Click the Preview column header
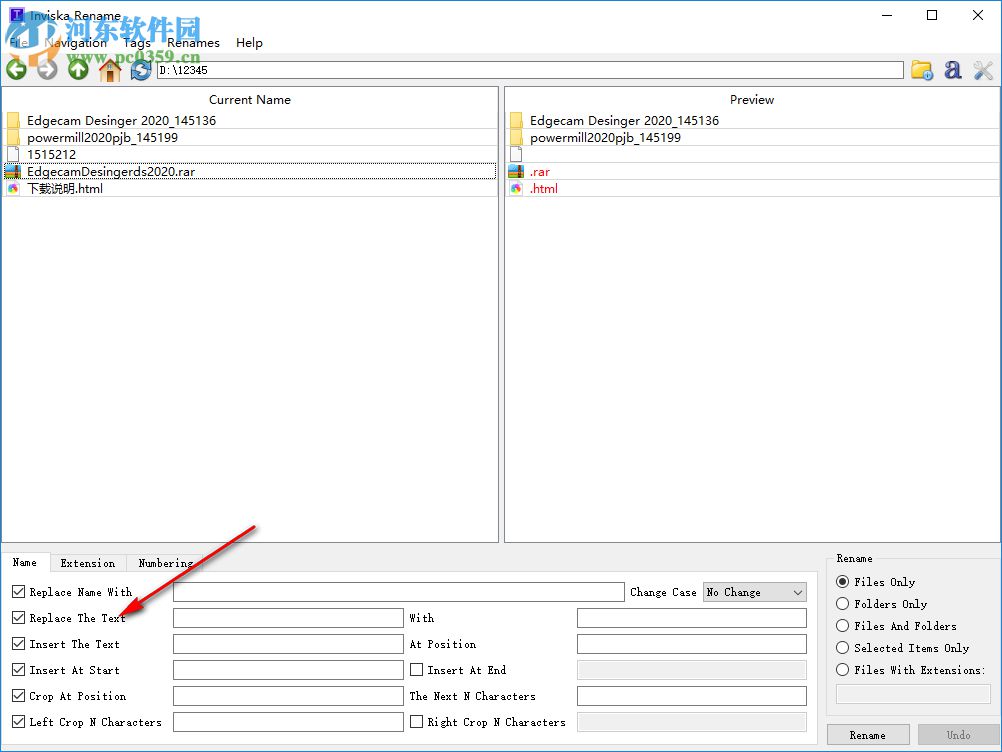This screenshot has width=1002, height=752. click(752, 100)
